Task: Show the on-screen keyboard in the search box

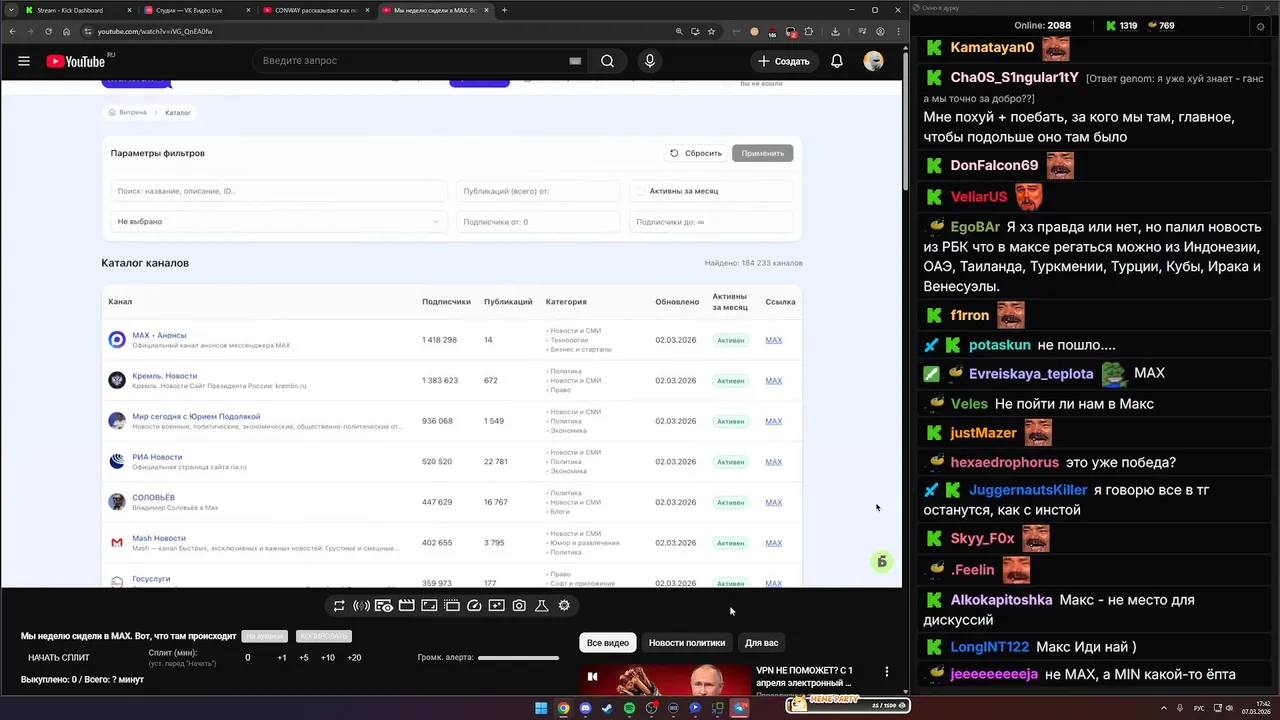Action: tap(575, 61)
